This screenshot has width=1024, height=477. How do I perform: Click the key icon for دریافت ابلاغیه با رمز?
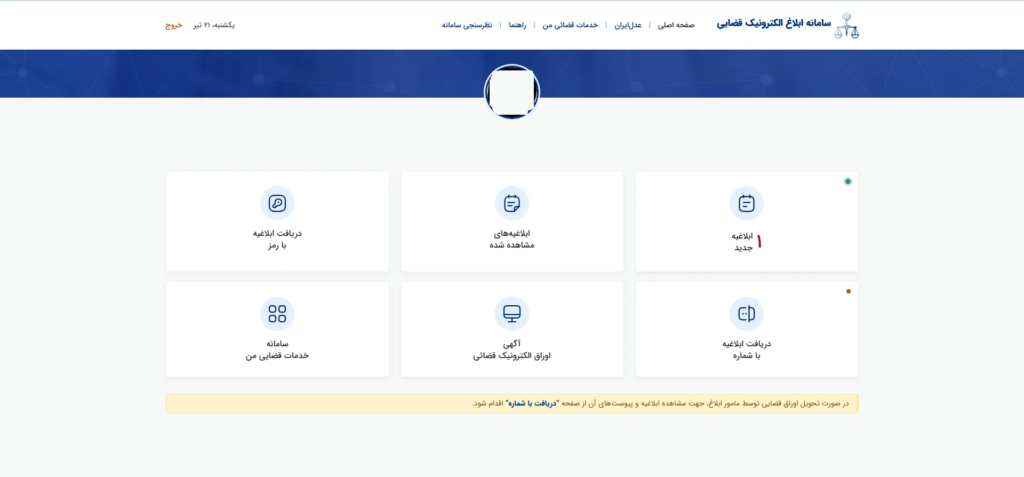278,203
